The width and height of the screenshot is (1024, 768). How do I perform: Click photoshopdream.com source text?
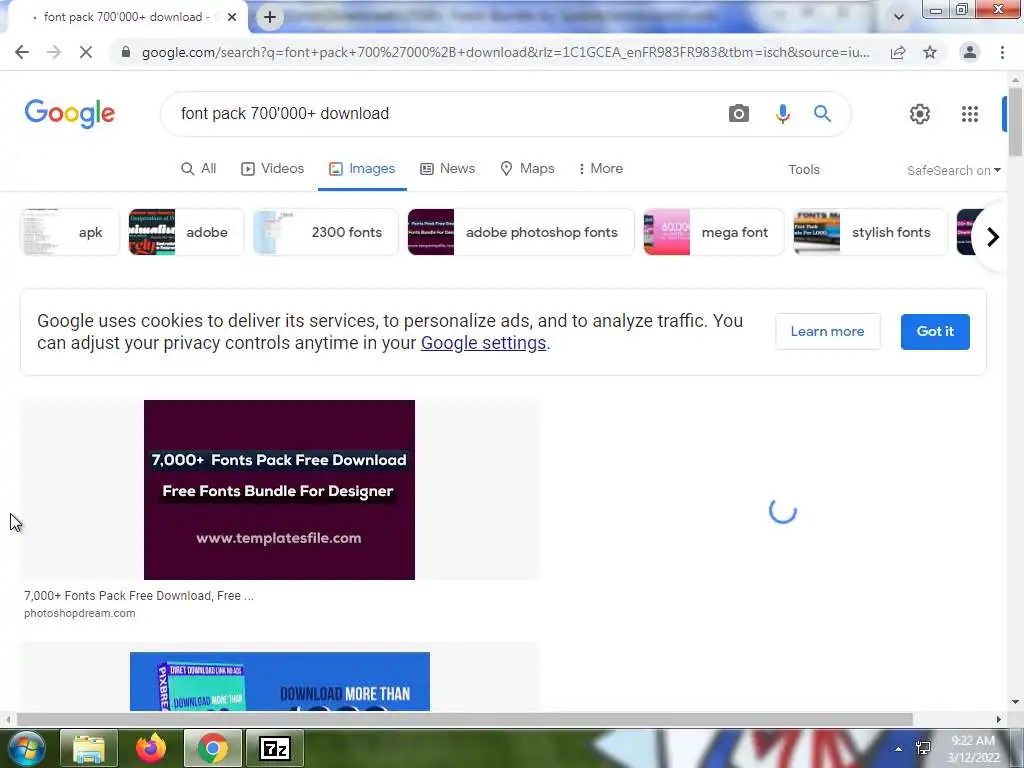[x=80, y=613]
